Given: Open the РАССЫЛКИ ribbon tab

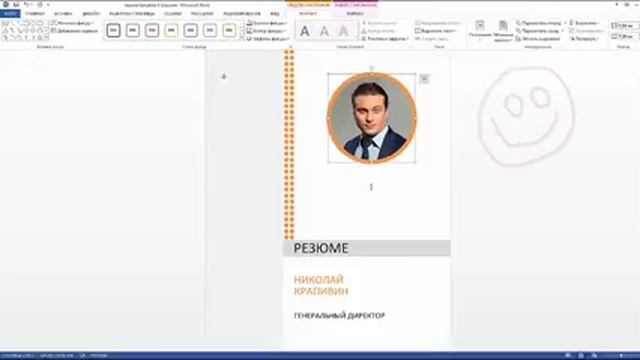Looking at the screenshot, I should (x=202, y=13).
